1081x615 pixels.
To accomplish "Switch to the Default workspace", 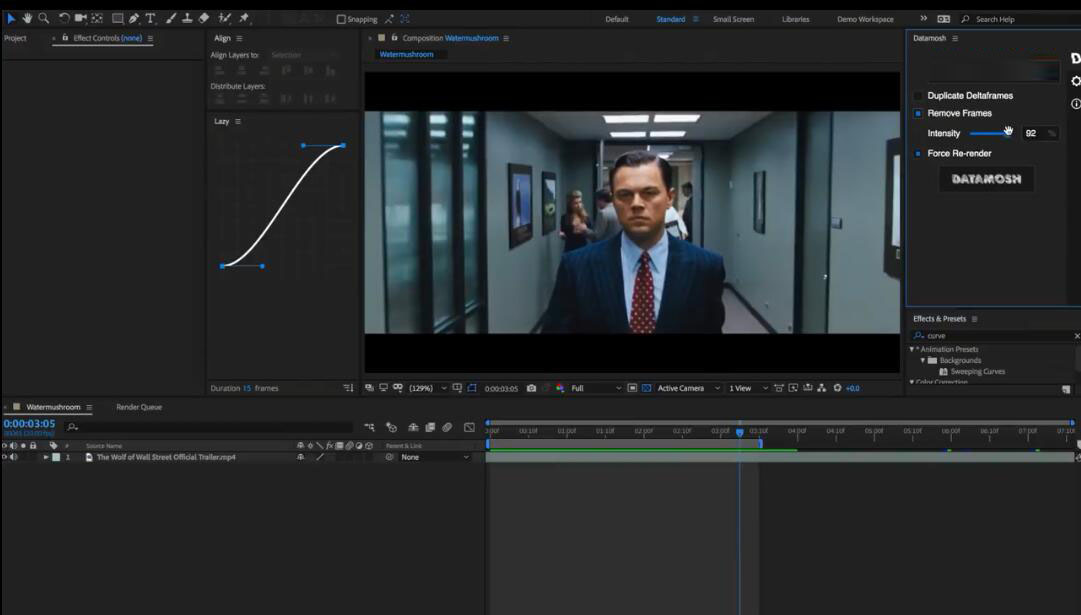I will (617, 19).
